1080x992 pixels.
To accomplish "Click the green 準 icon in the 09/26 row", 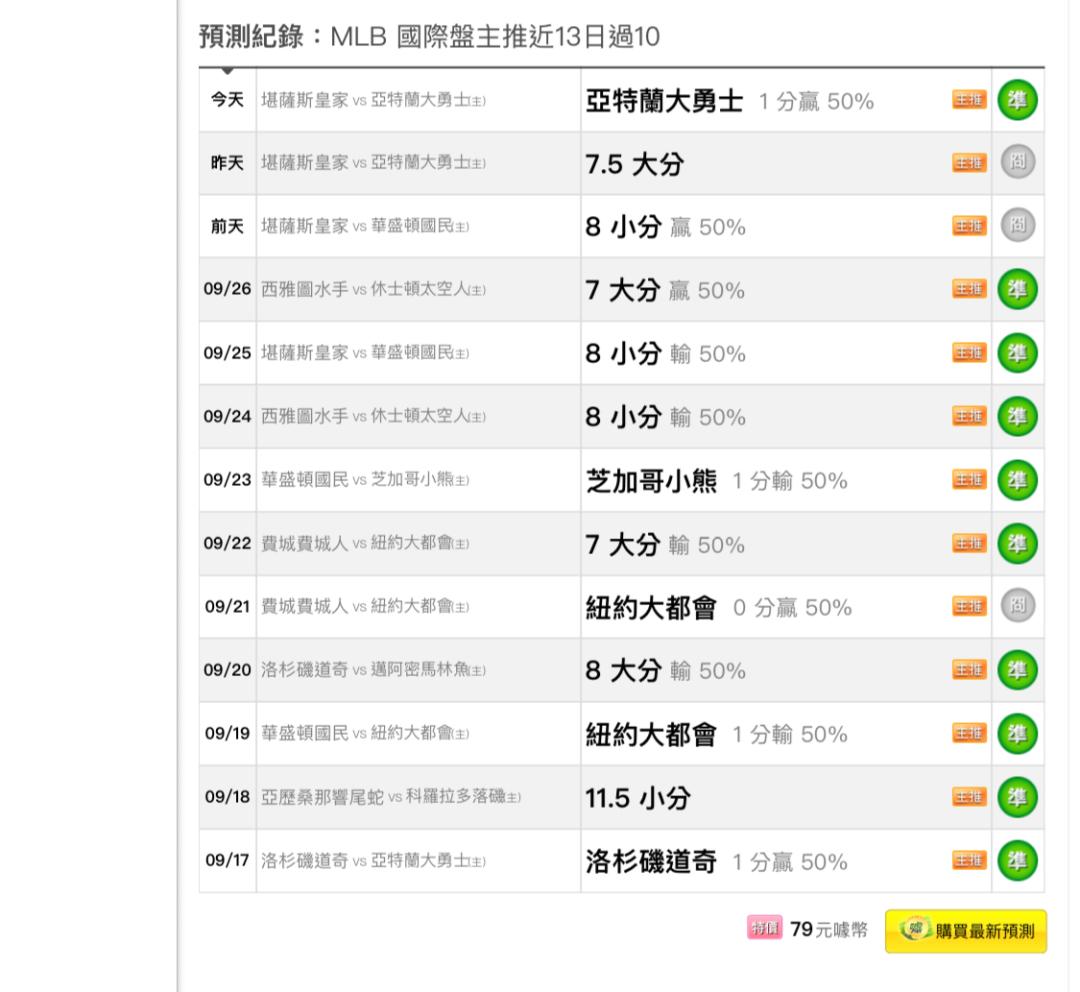I will coord(1017,289).
